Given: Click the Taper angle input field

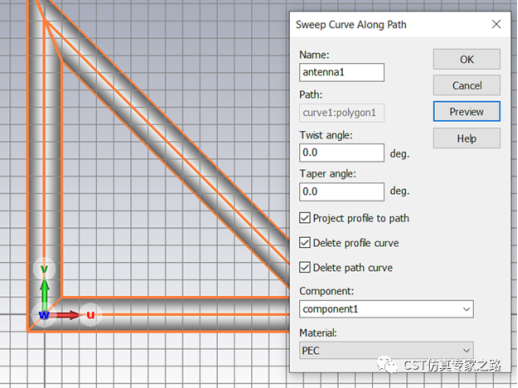Looking at the screenshot, I should 342,192.
